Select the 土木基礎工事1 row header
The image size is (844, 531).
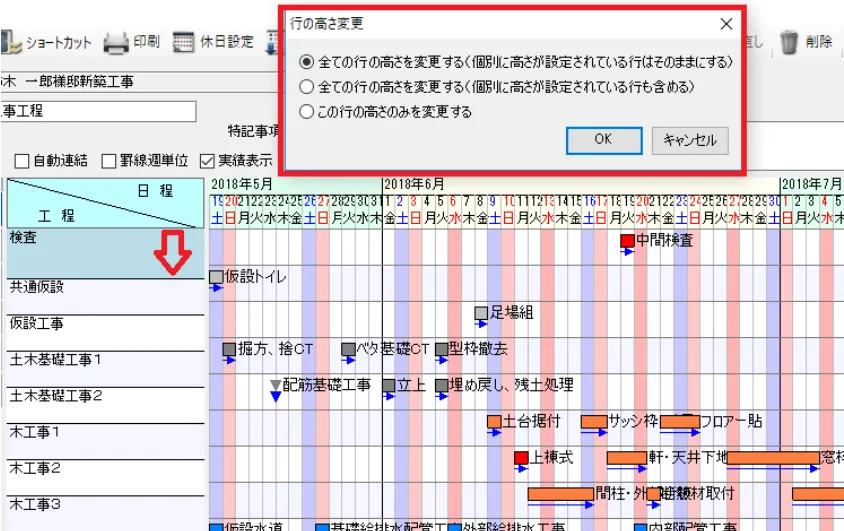point(106,369)
